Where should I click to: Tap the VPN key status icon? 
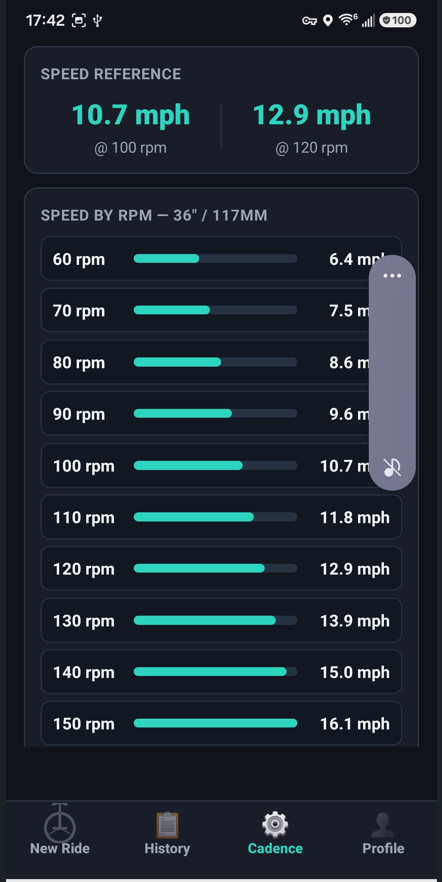click(309, 21)
